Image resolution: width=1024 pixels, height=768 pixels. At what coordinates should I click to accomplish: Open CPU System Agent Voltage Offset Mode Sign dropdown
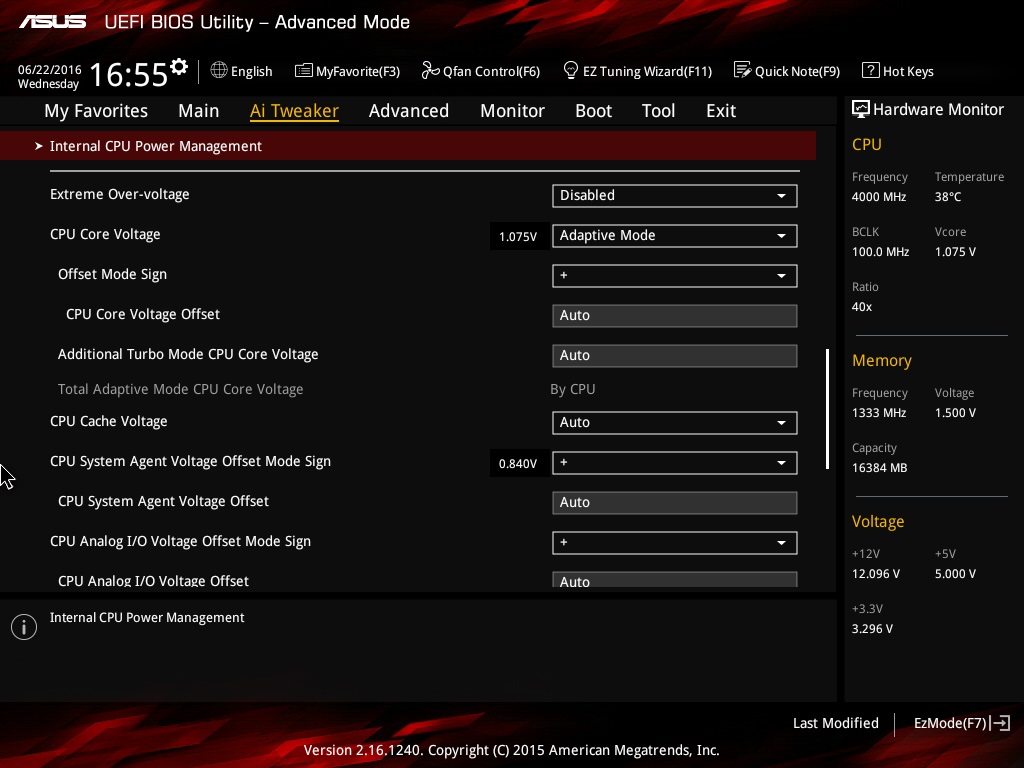coord(675,462)
